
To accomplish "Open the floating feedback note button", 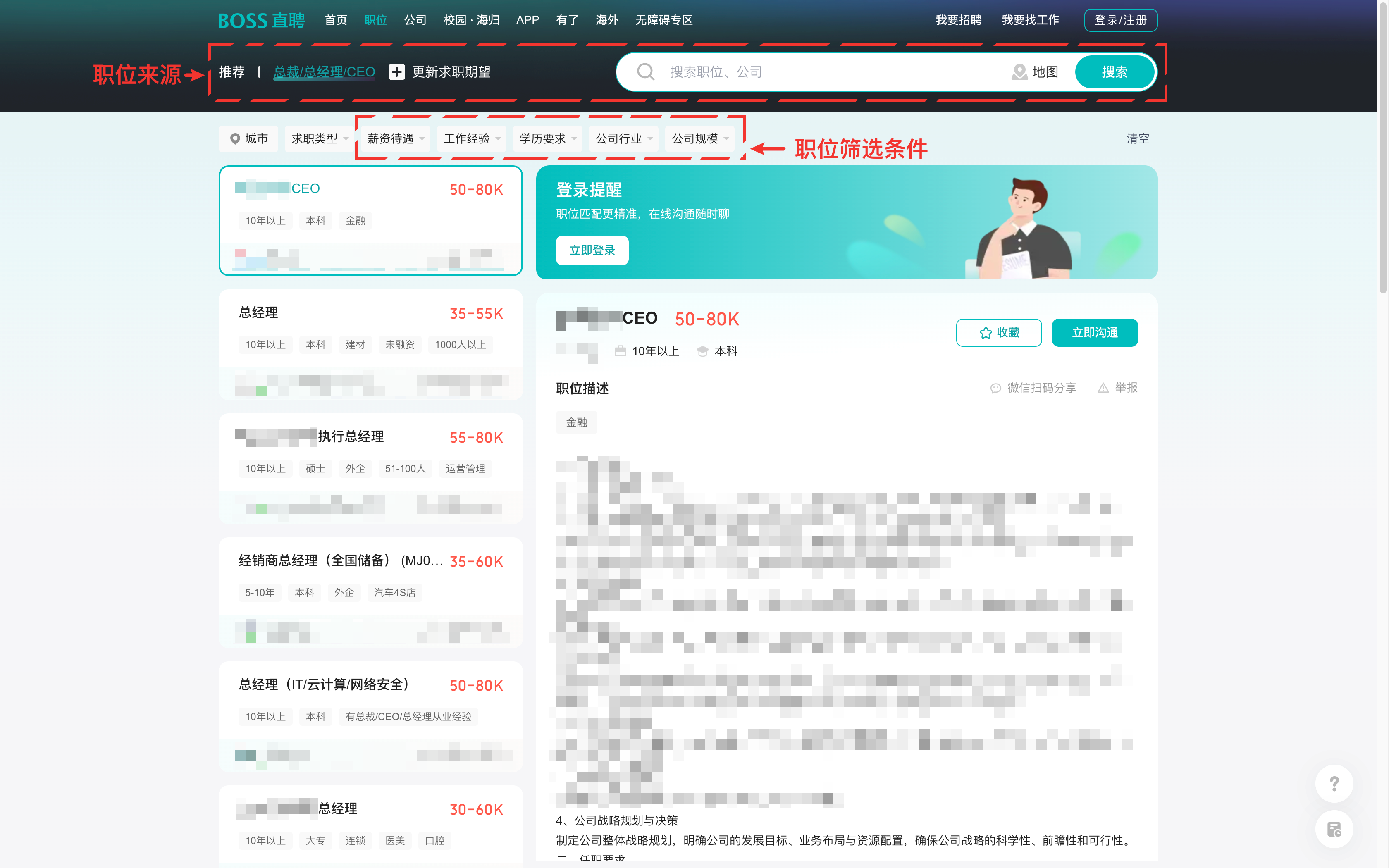I will click(x=1334, y=829).
